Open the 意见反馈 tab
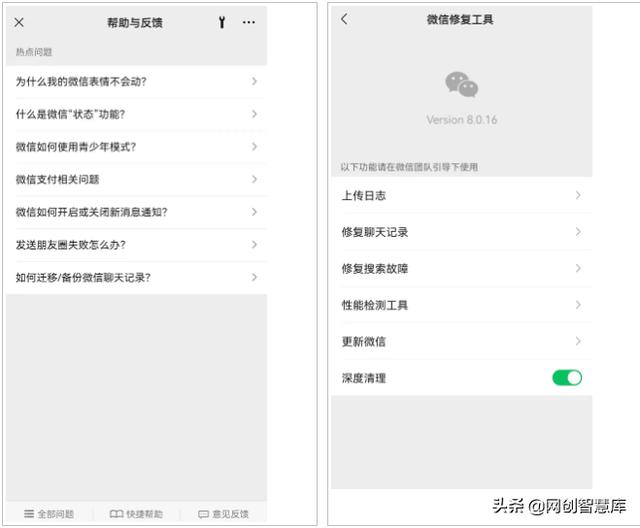 223,514
